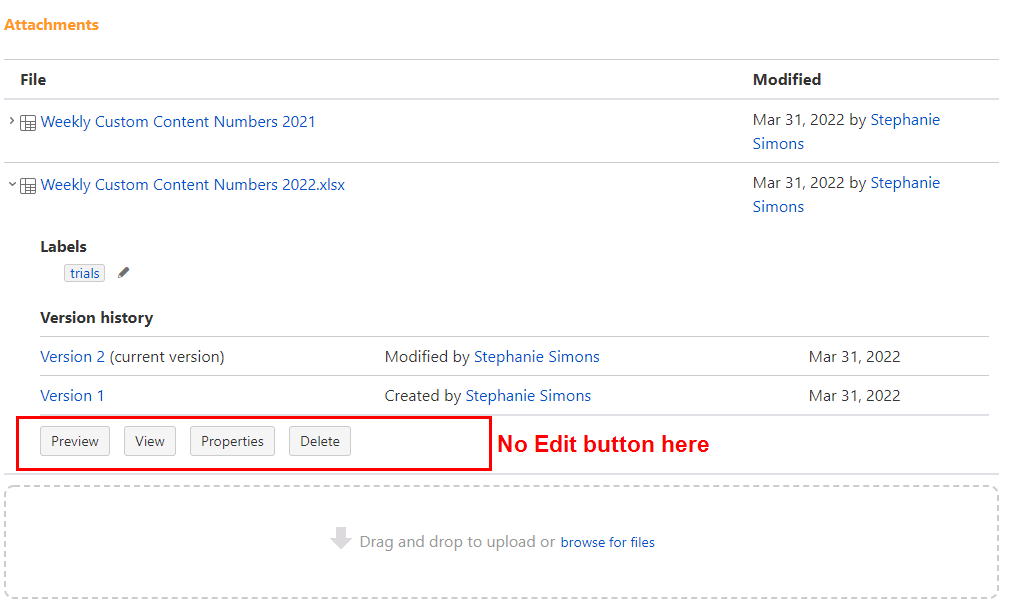
Task: Click the Modified column header
Action: [786, 79]
